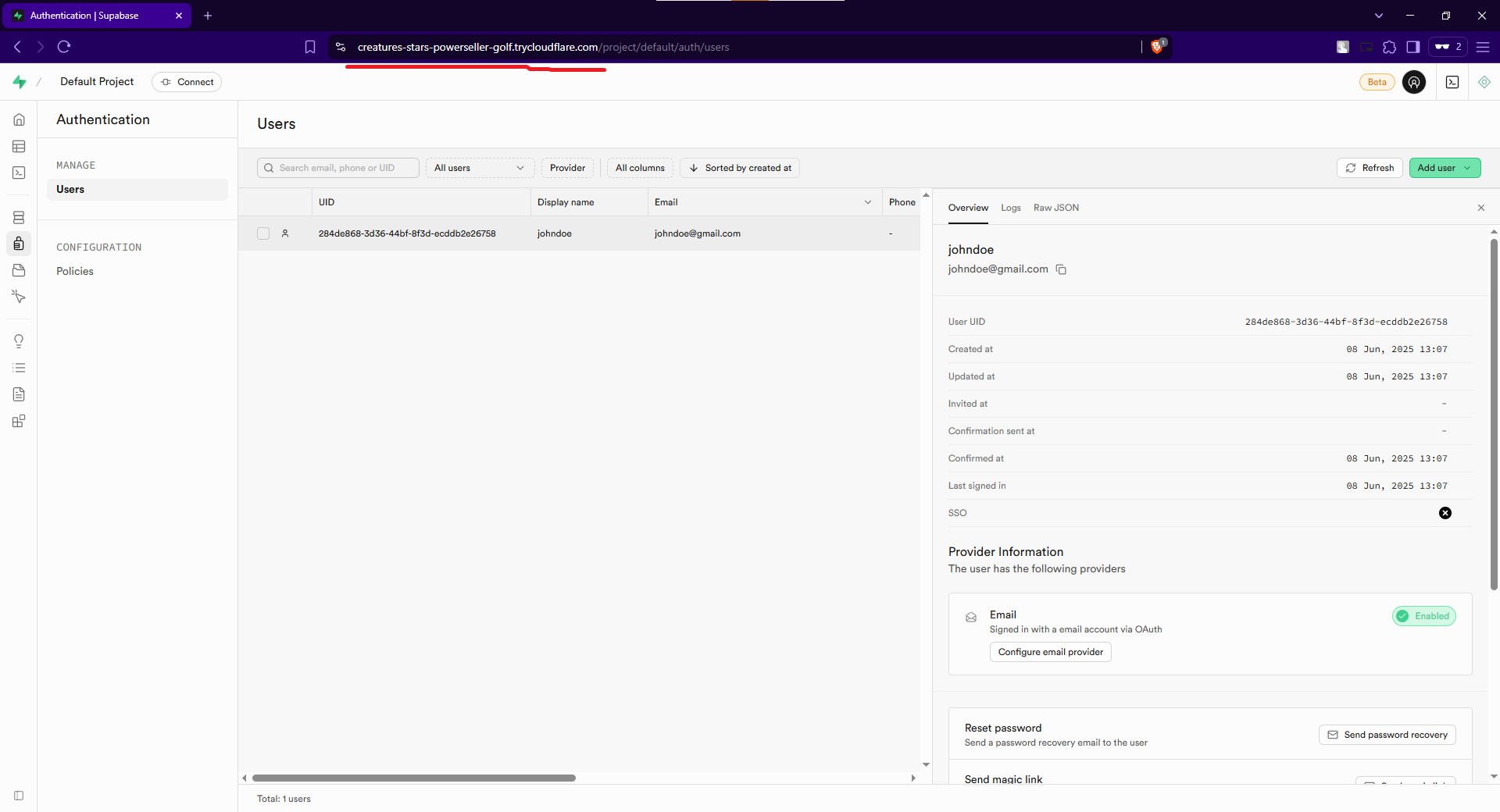Select Users in the Manage menu

click(137, 190)
